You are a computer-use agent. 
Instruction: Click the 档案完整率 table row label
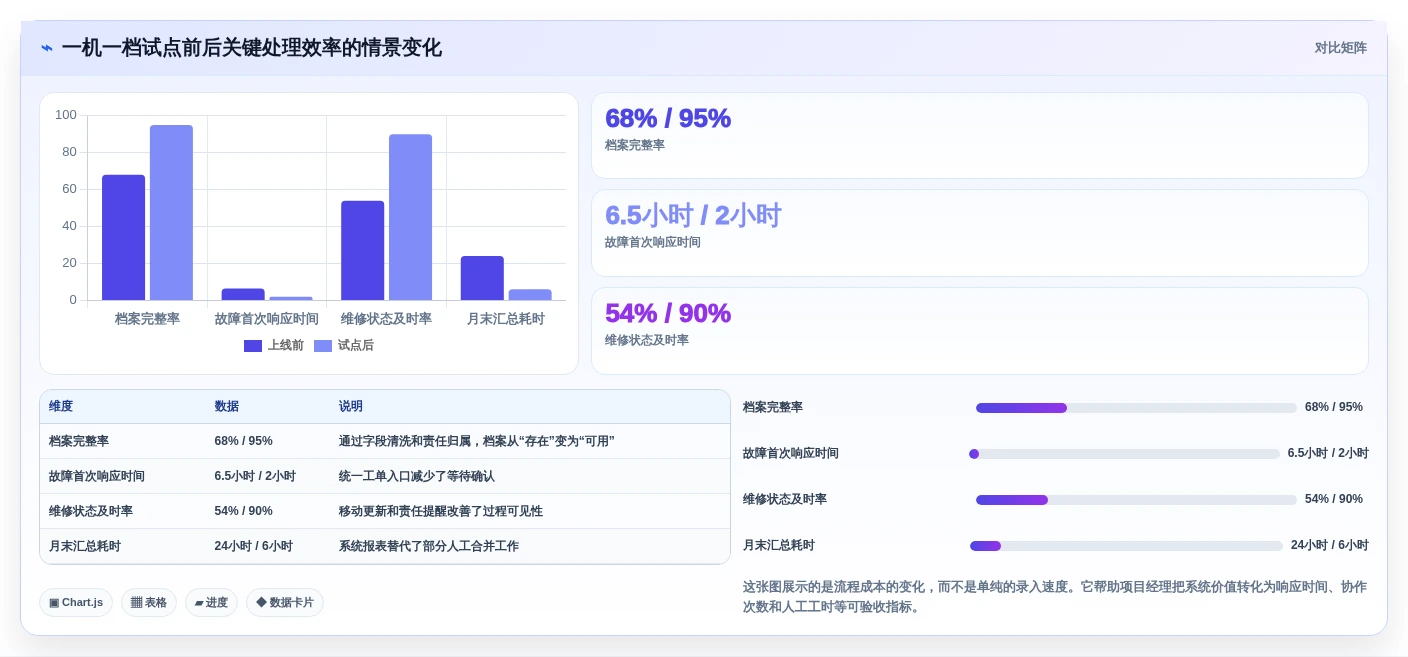(x=79, y=441)
